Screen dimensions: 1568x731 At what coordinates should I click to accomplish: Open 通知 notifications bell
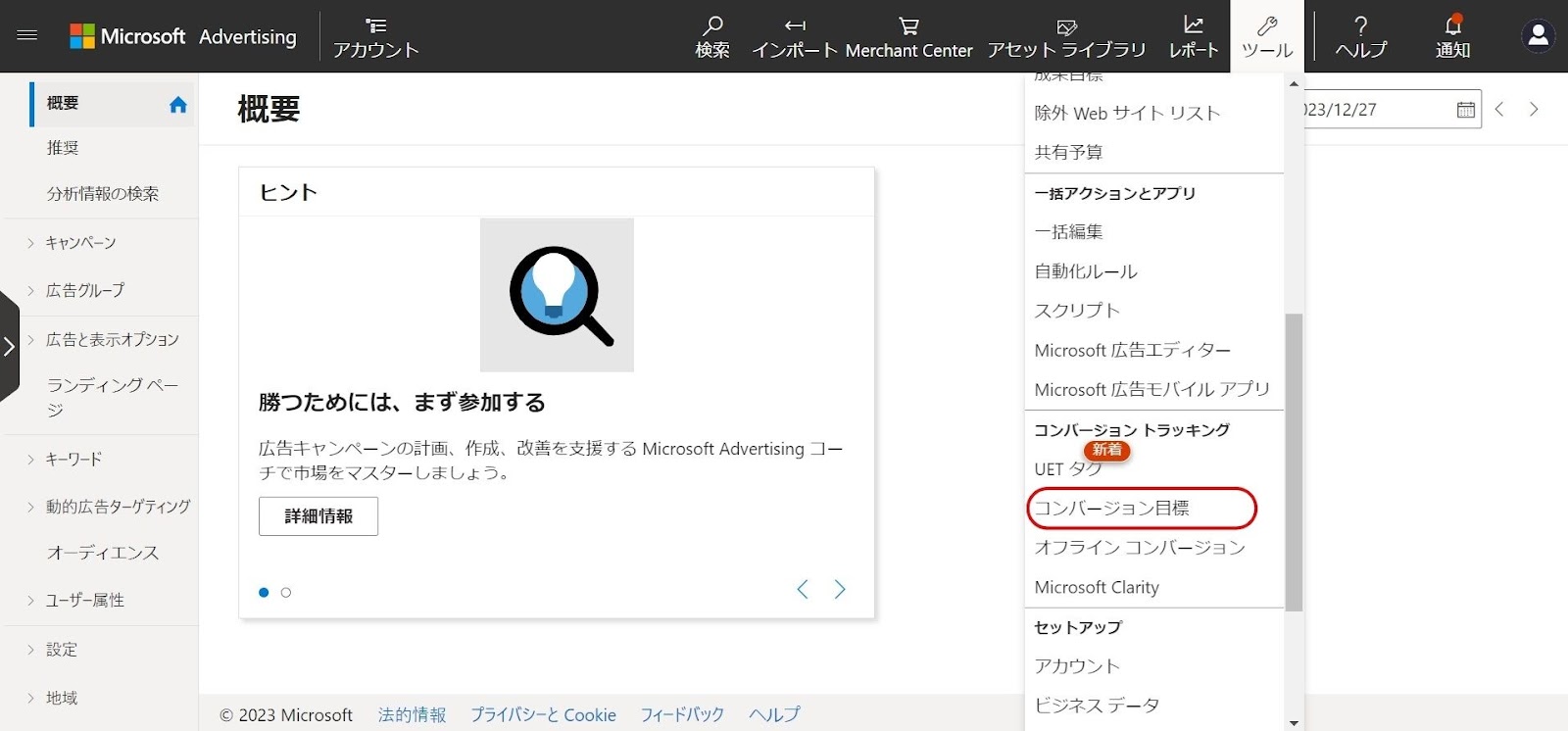pyautogui.click(x=1452, y=37)
